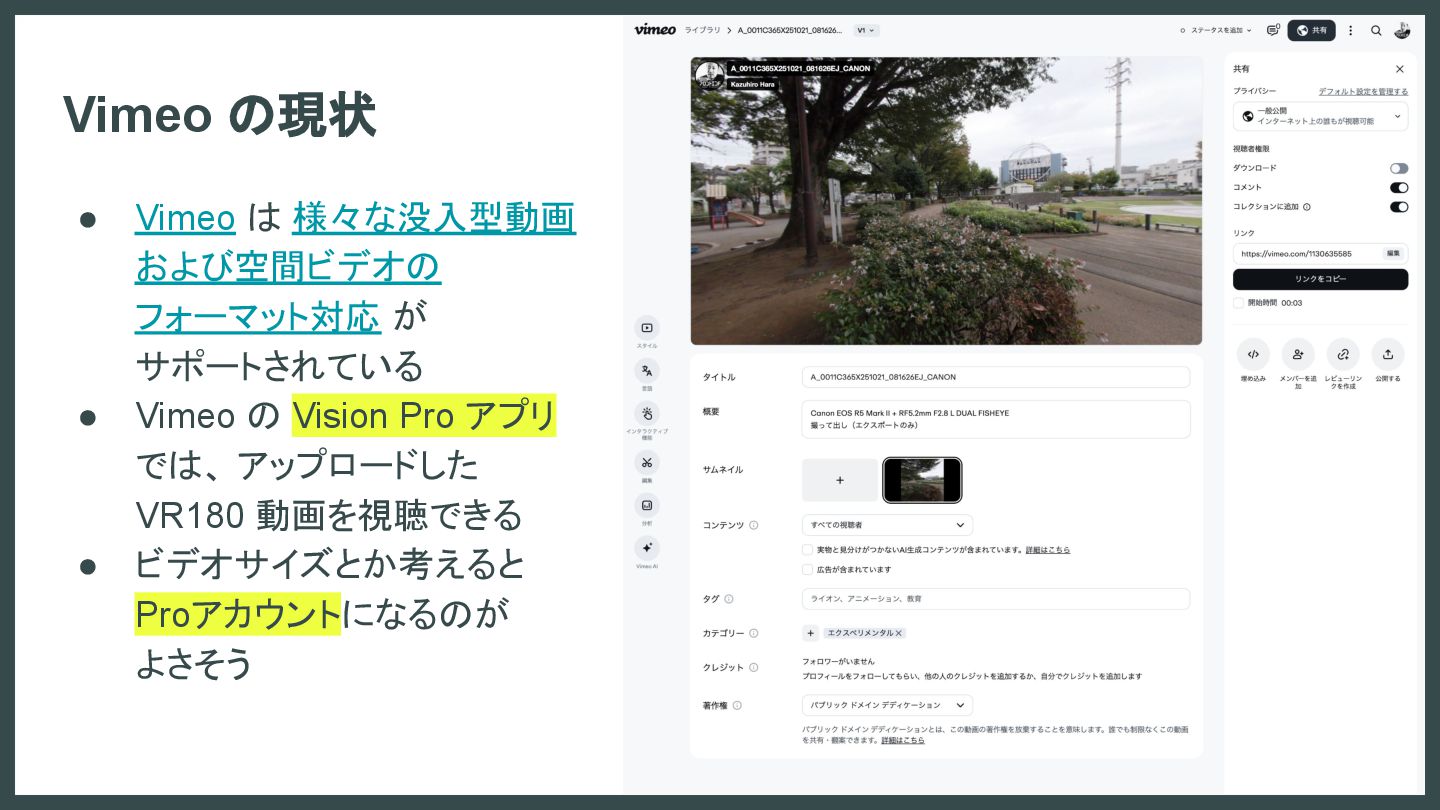Click the 埋め込み embed code icon
Viewport: 1440px width, 810px height.
[x=1253, y=354]
